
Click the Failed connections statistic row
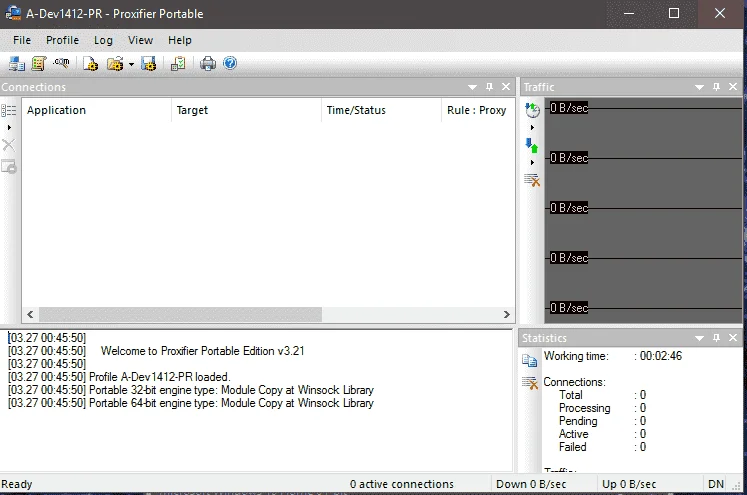tap(602, 447)
